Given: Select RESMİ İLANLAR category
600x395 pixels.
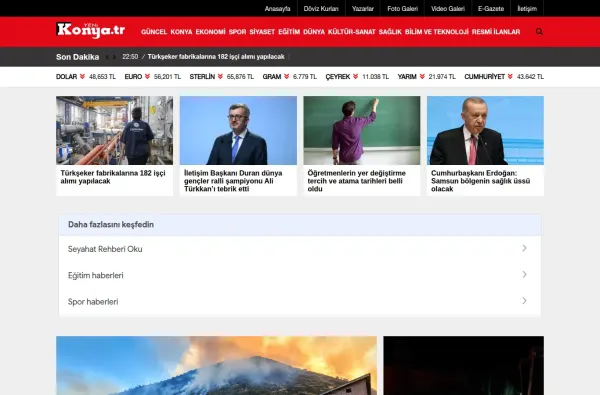Looking at the screenshot, I should [x=496, y=32].
